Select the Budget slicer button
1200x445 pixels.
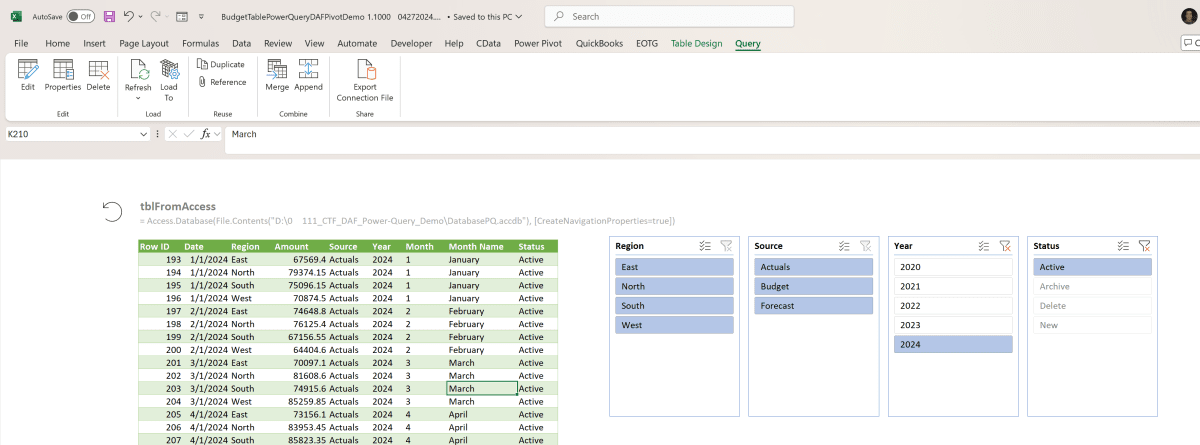click(x=813, y=286)
